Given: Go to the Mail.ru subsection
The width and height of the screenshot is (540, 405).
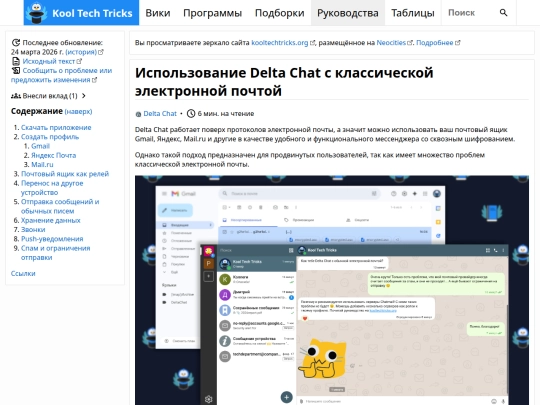Looking at the screenshot, I should 42,165.
